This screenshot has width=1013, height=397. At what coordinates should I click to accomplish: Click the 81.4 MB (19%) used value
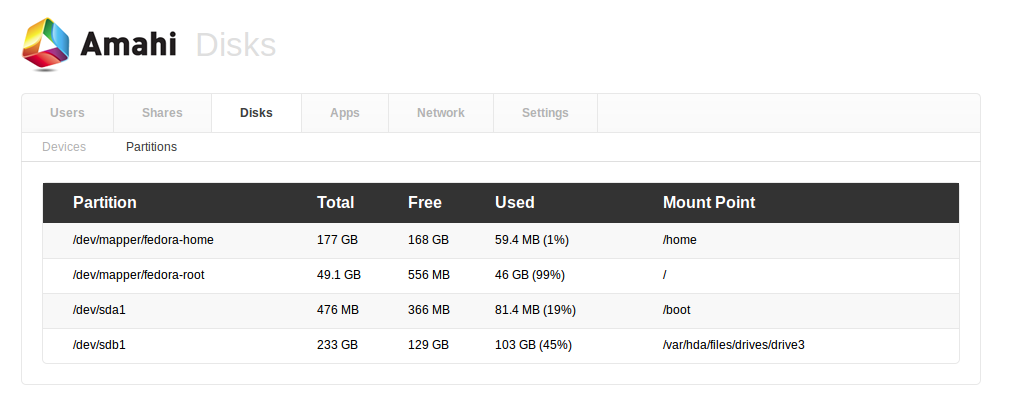(x=535, y=310)
